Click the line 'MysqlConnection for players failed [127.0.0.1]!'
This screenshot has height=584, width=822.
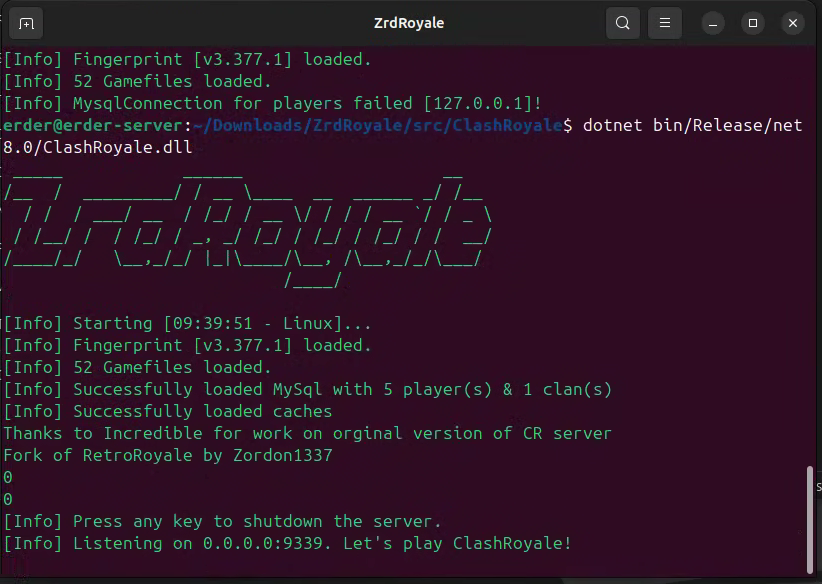pyautogui.click(x=273, y=103)
